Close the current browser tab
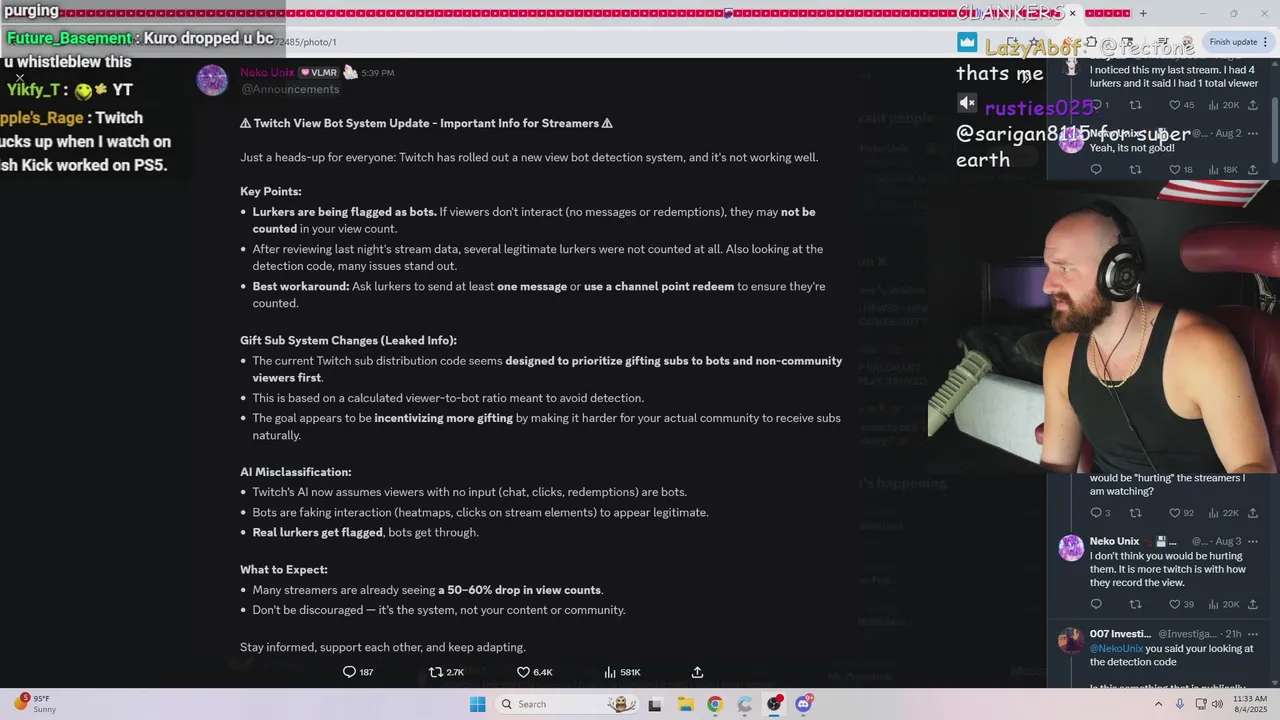This screenshot has width=1280, height=720. coord(1072,13)
